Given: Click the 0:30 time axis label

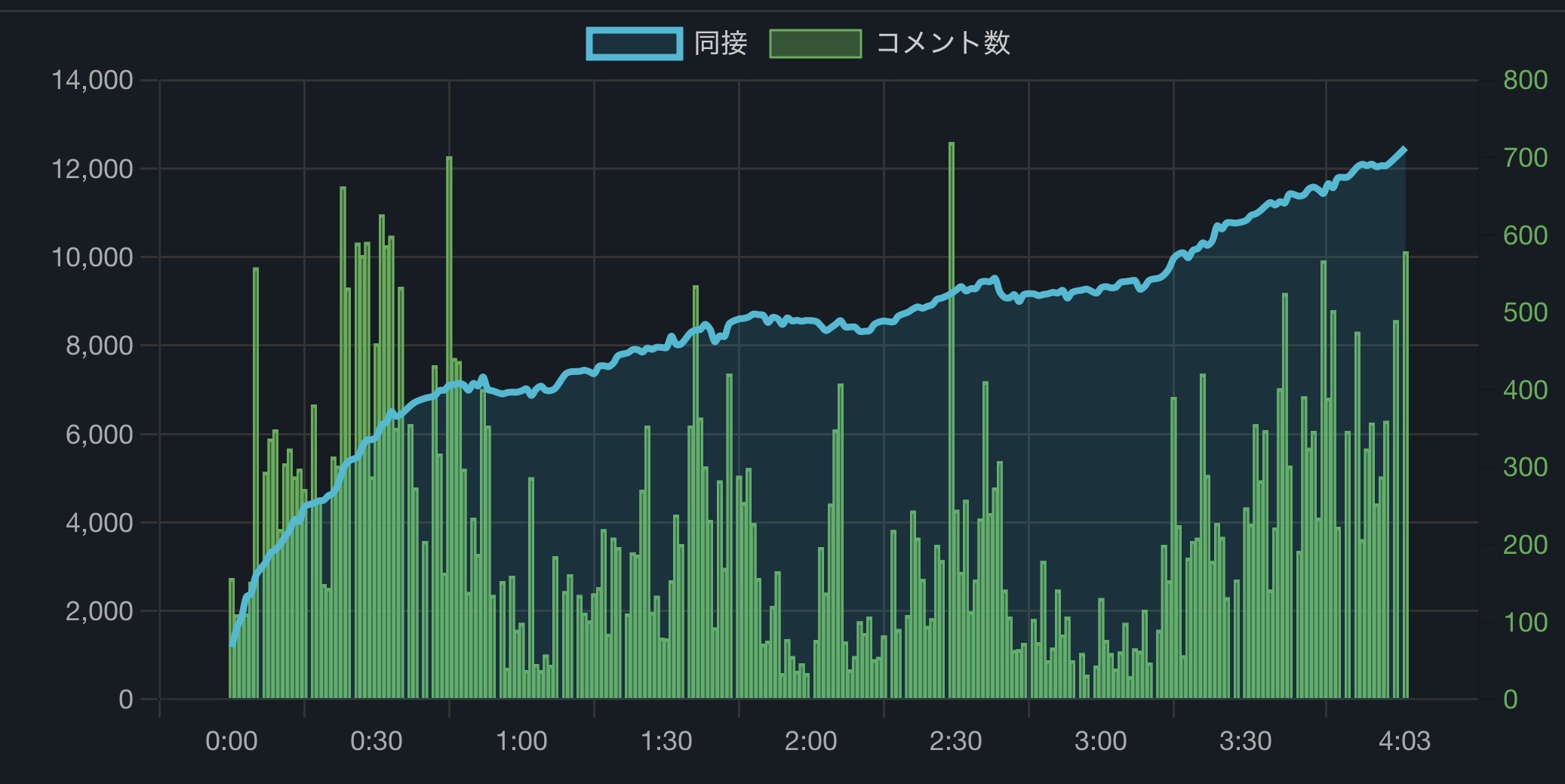Looking at the screenshot, I should coord(377,741).
